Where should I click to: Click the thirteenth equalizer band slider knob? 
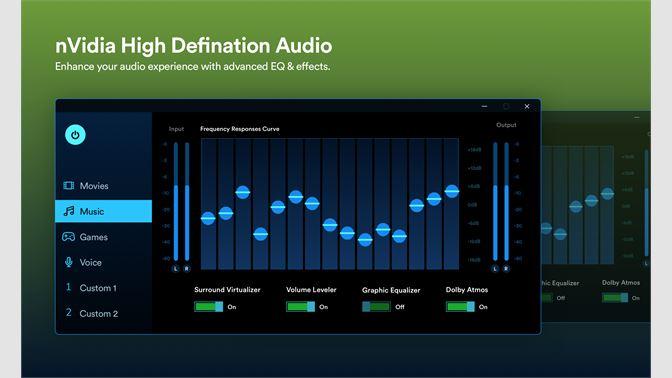coord(417,206)
